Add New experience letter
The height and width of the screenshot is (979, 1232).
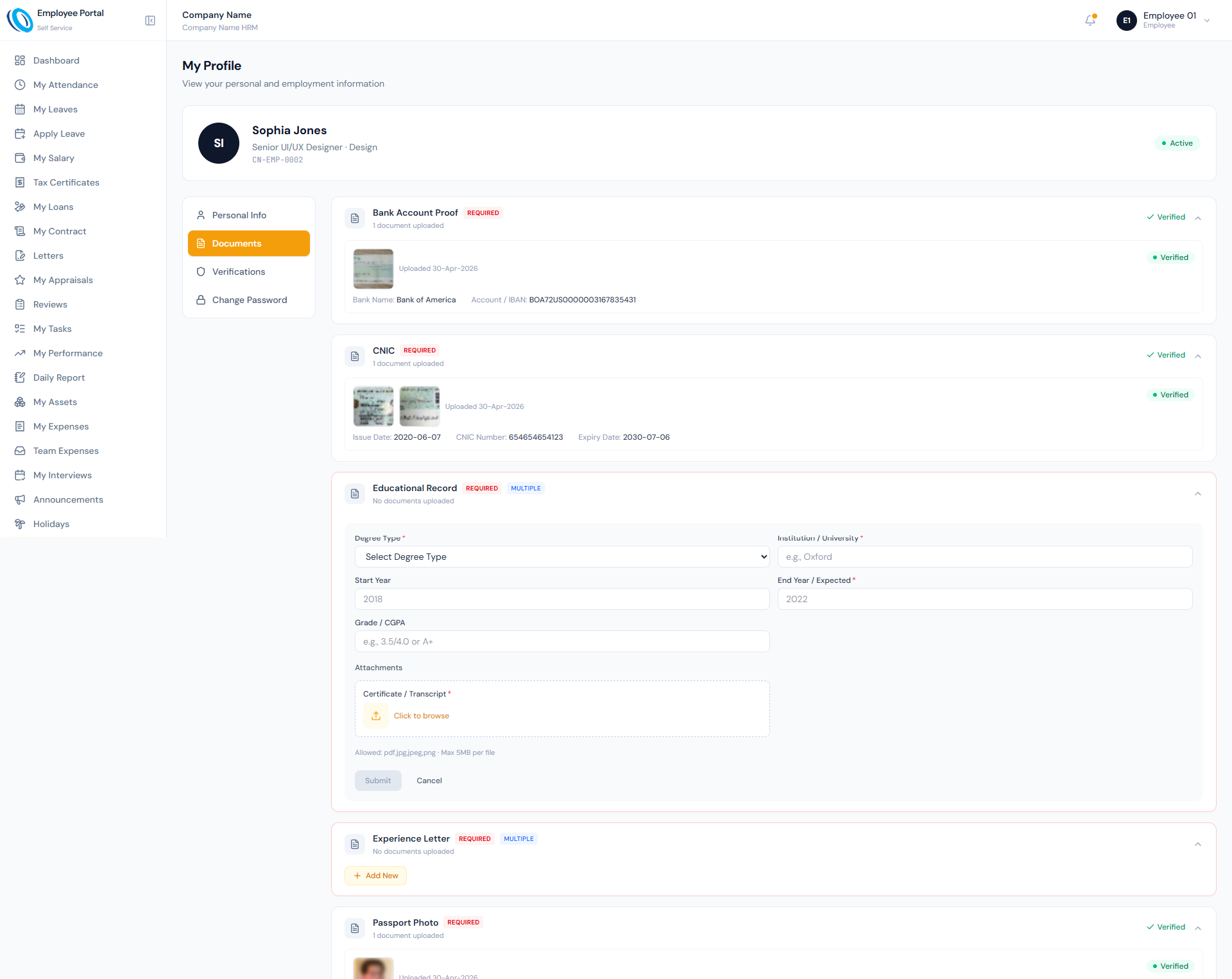(375, 876)
